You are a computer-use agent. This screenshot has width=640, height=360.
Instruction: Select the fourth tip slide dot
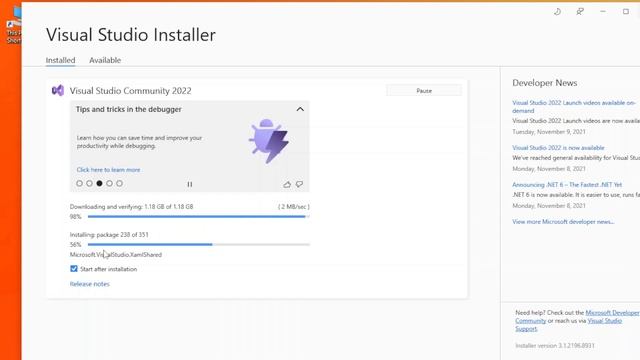point(109,184)
